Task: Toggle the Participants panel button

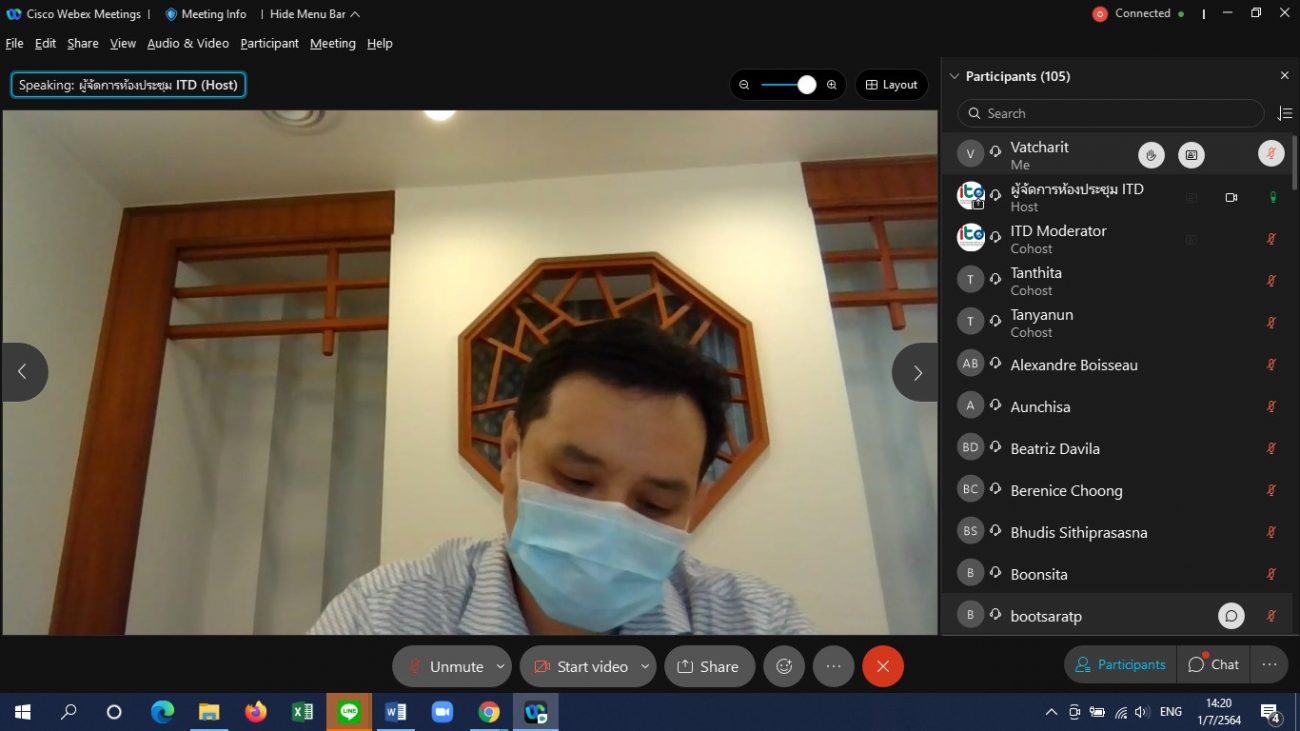Action: (1120, 665)
